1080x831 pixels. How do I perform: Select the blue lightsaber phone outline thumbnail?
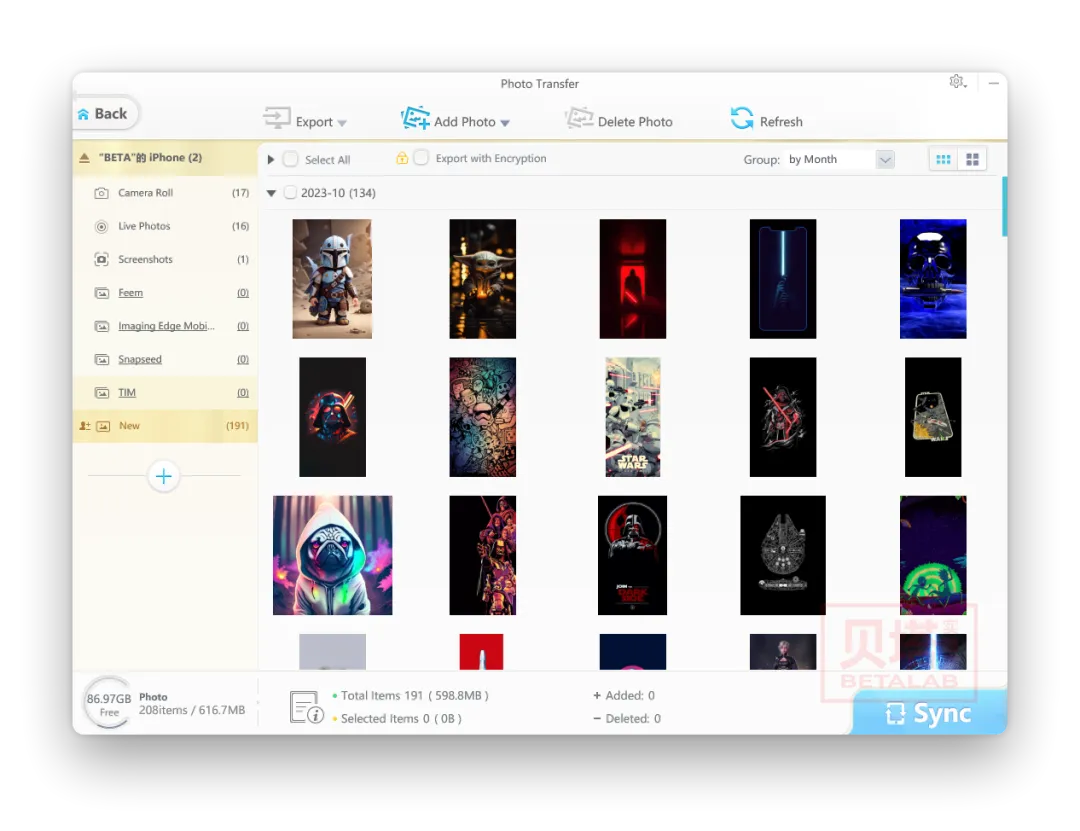782,279
